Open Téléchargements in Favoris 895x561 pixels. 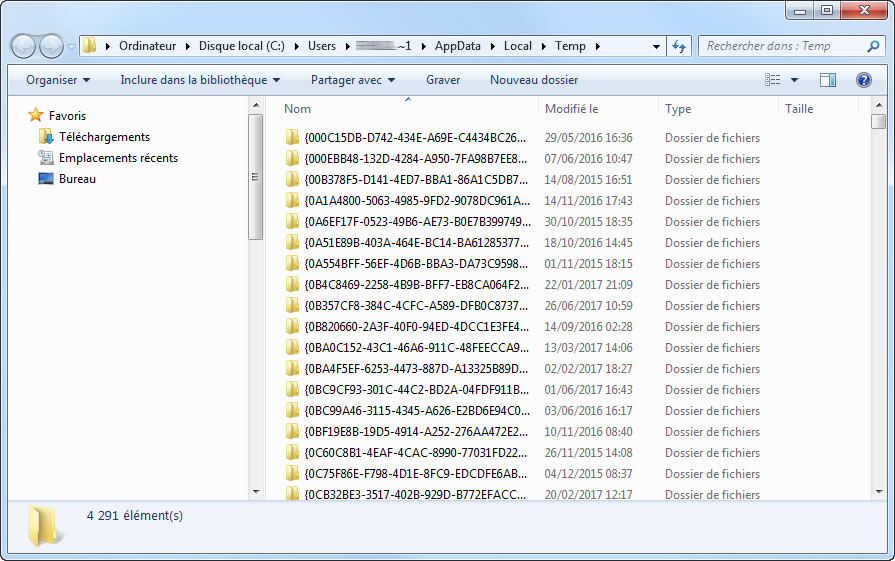[x=104, y=137]
